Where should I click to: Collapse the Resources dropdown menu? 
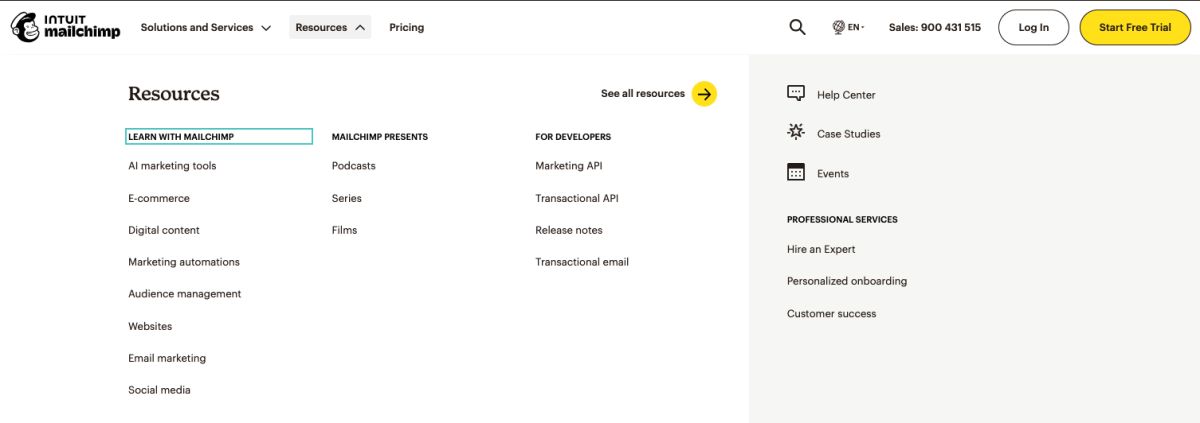point(330,28)
